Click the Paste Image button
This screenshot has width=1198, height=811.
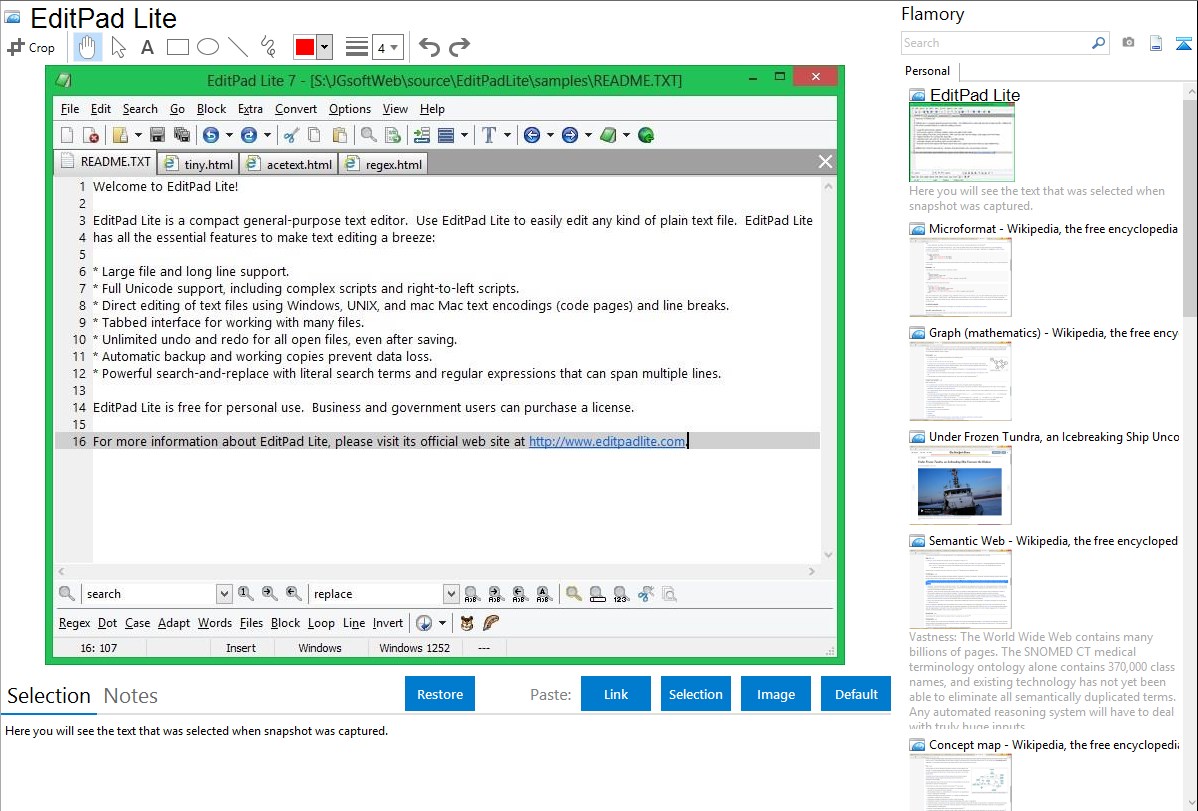point(775,694)
